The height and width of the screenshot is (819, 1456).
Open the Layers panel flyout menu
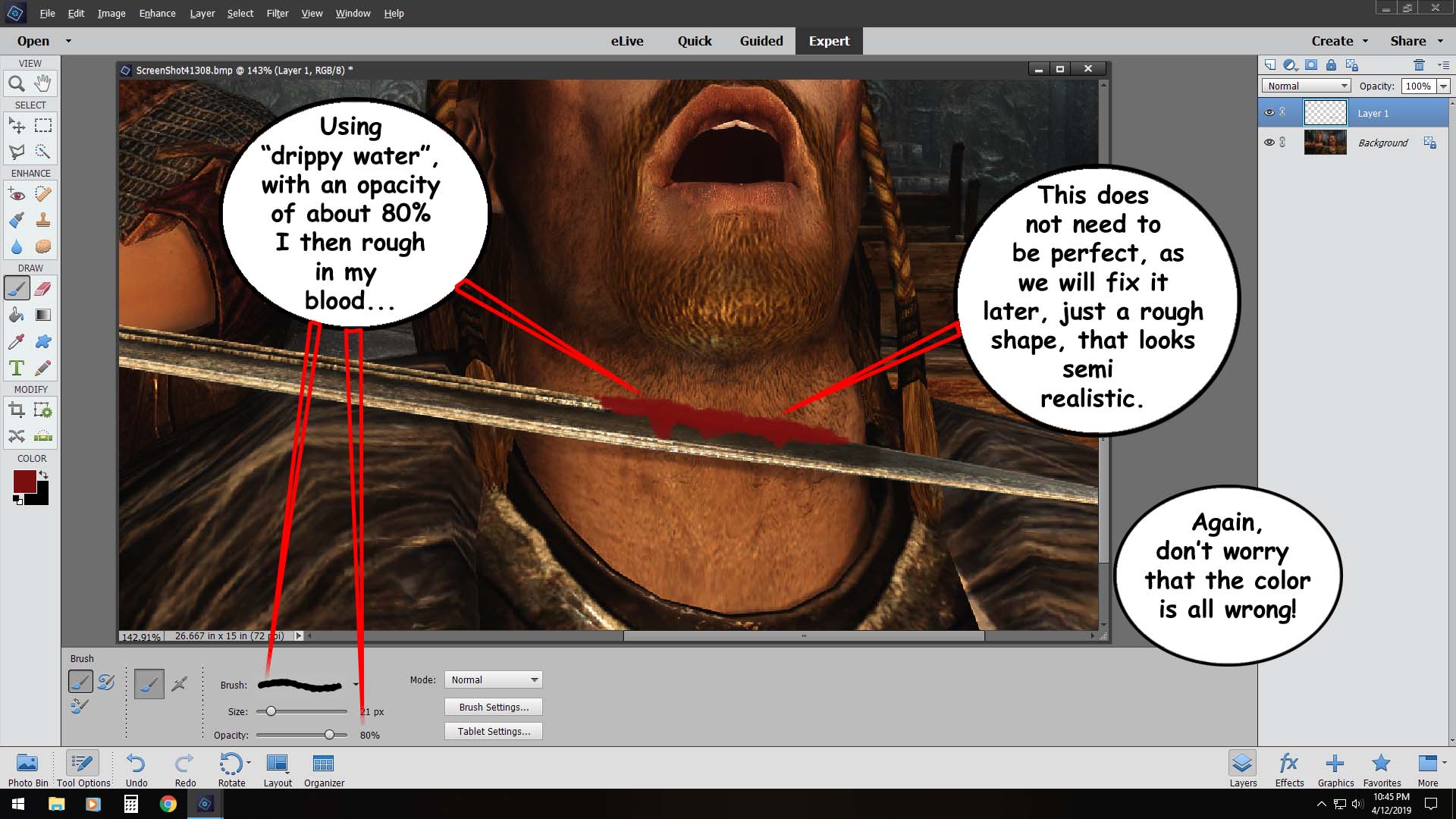pos(1443,65)
